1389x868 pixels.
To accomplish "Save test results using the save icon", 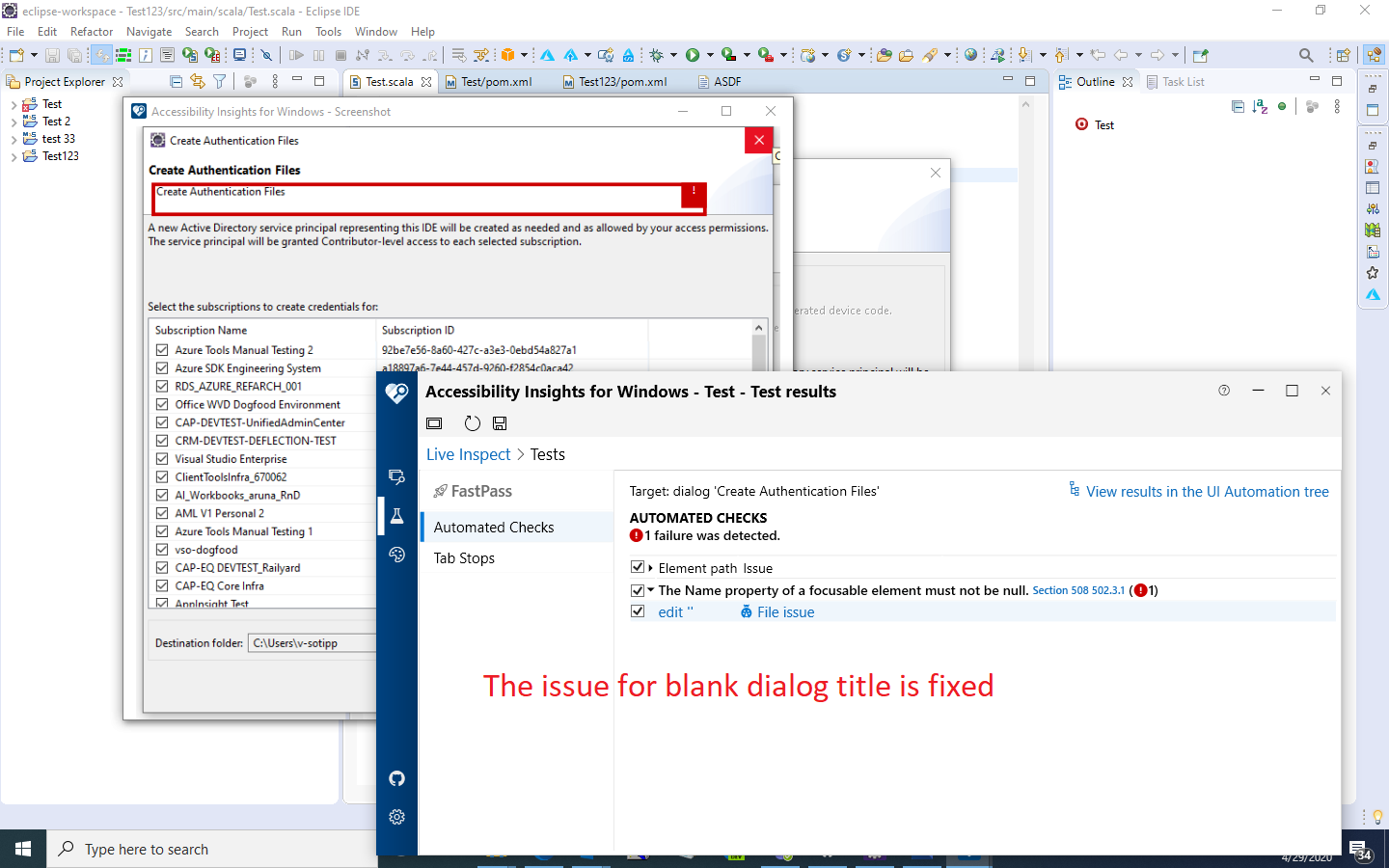I will point(500,422).
